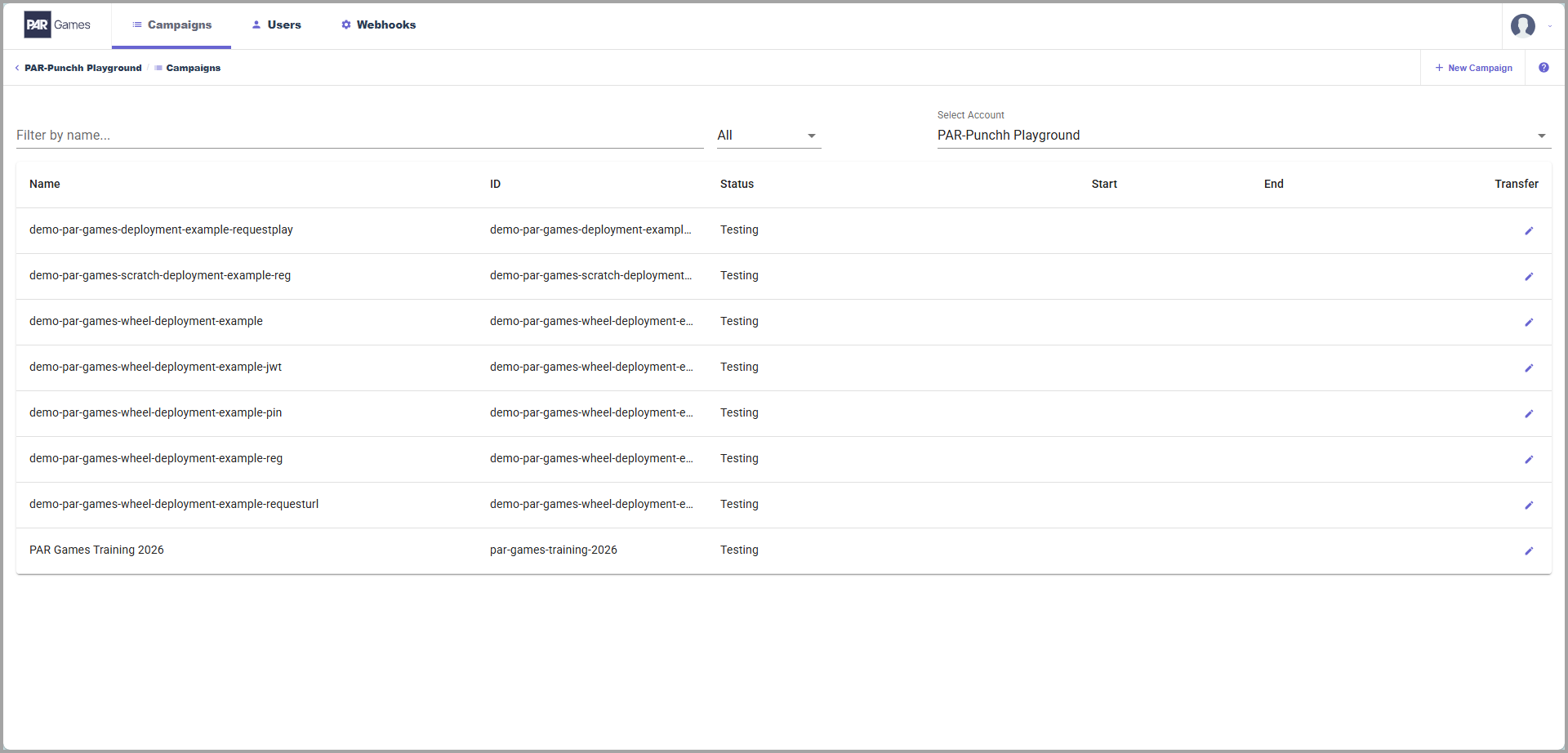Click the help question mark icon
This screenshot has width=1568, height=753.
(1543, 68)
